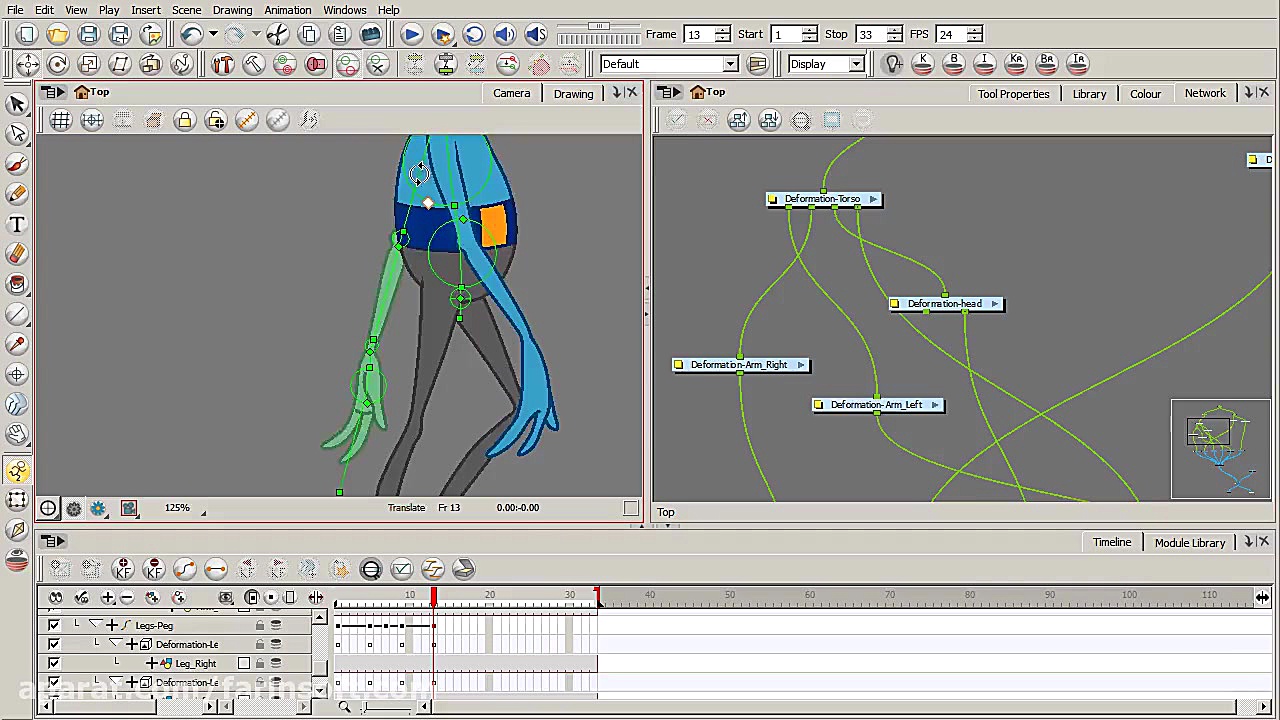Switch to the Camera tab
The image size is (1280, 720).
pos(511,94)
